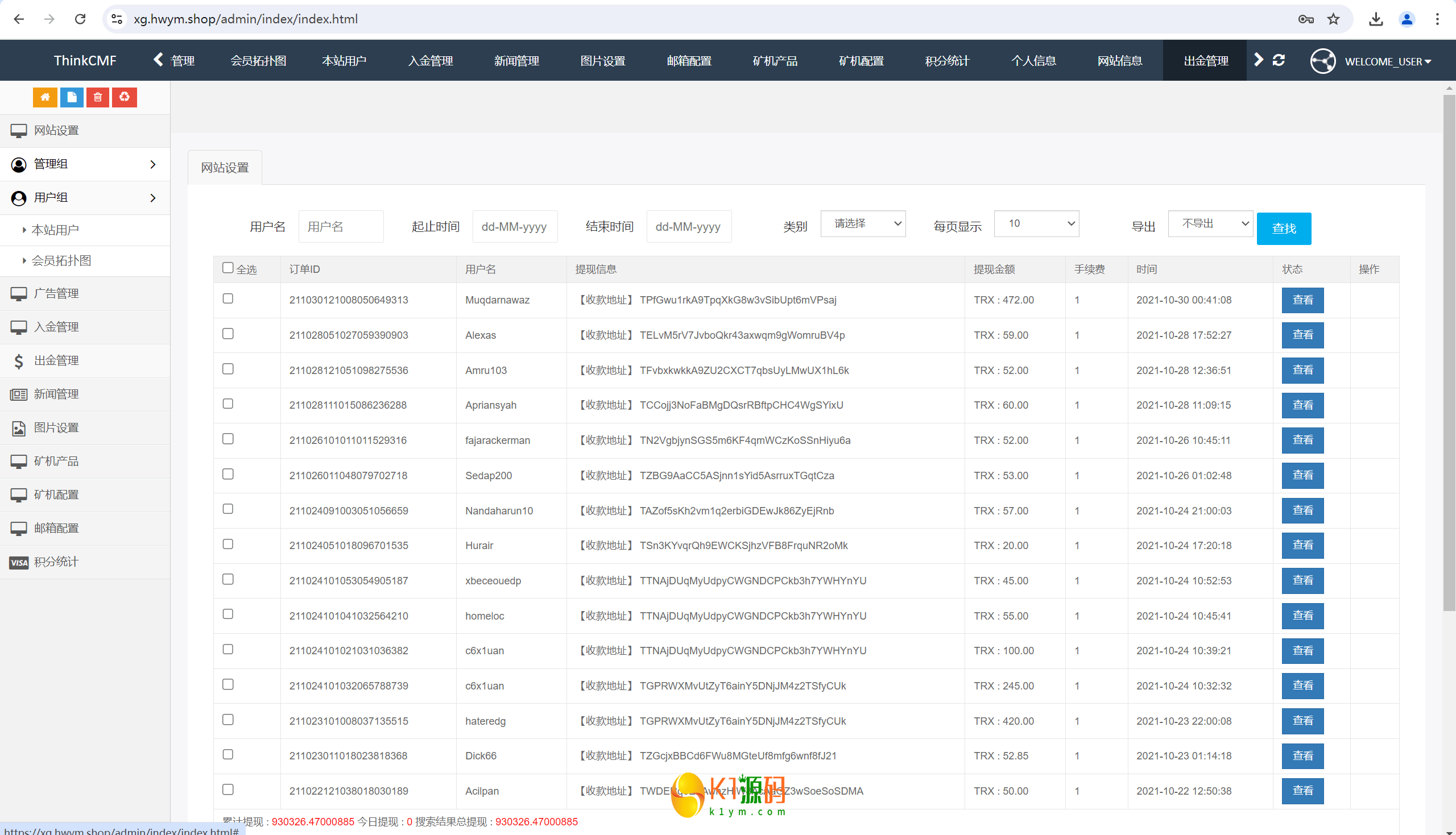The height and width of the screenshot is (835, 1456).
Task: Tick checkbox for Alexas order row
Action: coord(227,334)
